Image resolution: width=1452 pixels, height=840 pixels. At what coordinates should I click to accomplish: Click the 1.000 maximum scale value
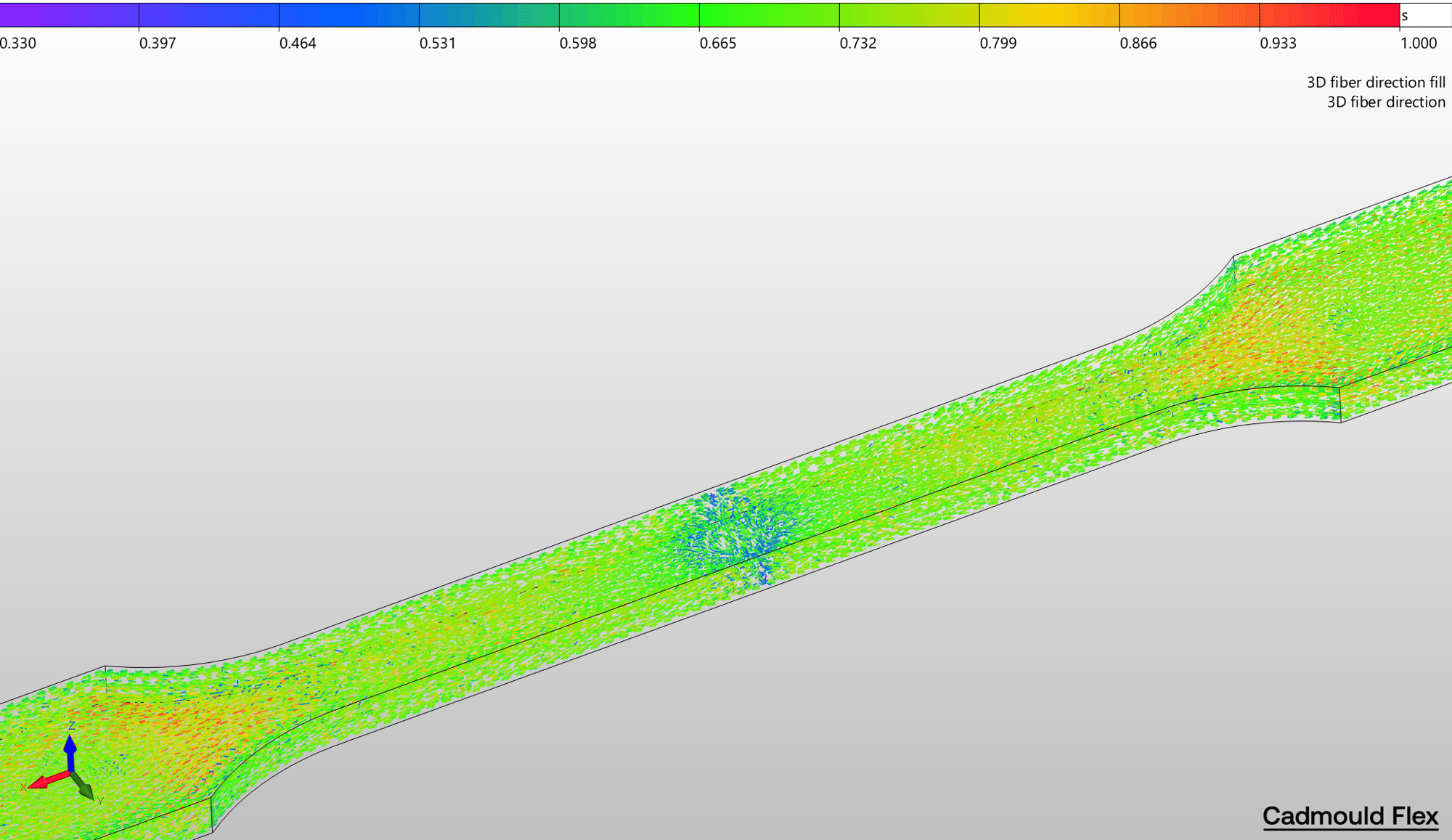[1418, 44]
